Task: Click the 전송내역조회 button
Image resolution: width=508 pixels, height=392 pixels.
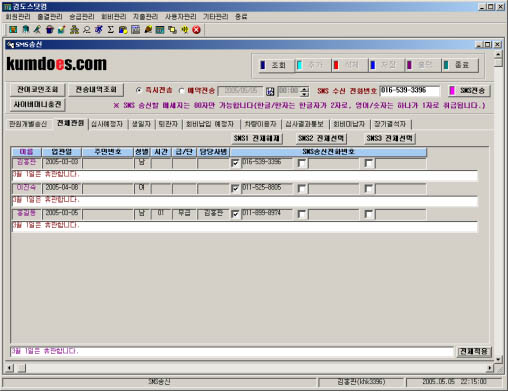Action: point(96,90)
